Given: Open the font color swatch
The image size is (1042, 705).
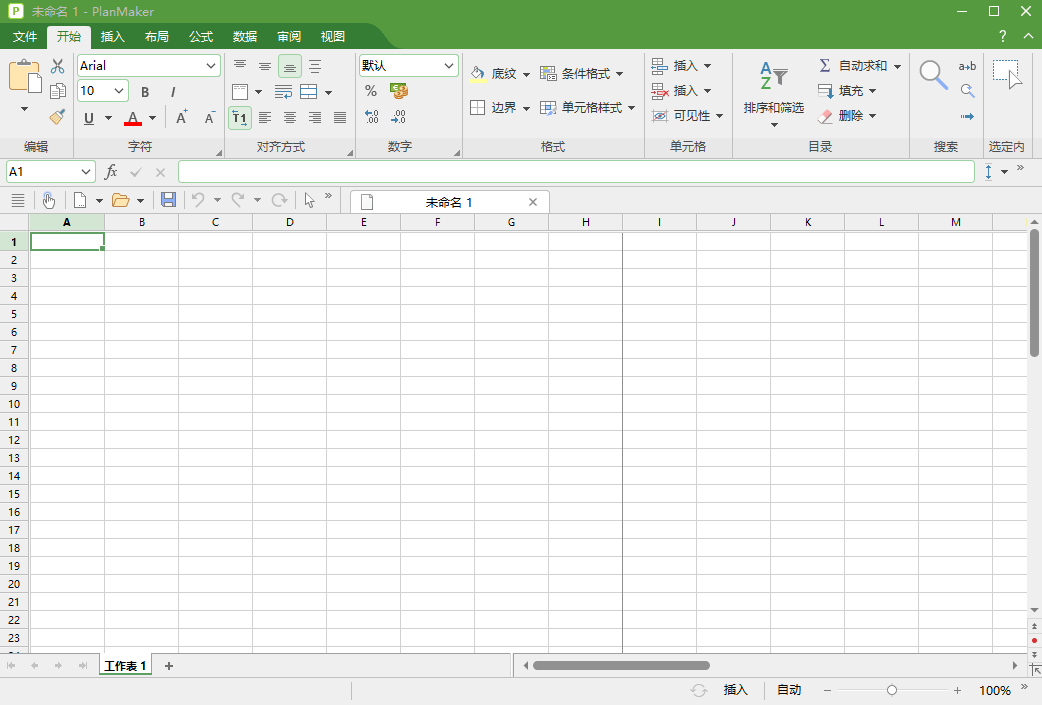Looking at the screenshot, I should click(x=133, y=118).
